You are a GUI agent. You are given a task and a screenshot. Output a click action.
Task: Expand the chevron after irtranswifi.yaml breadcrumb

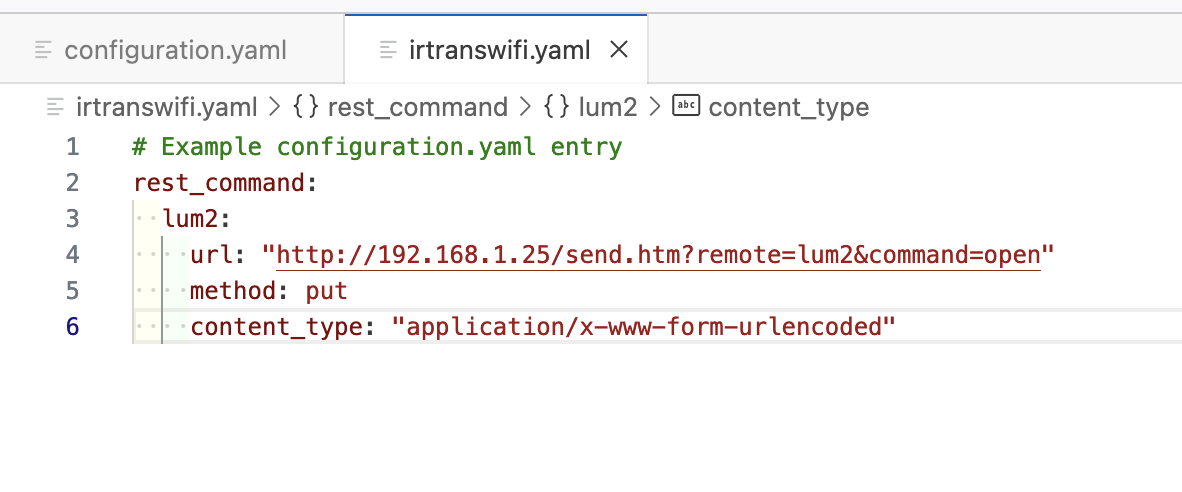pos(275,107)
